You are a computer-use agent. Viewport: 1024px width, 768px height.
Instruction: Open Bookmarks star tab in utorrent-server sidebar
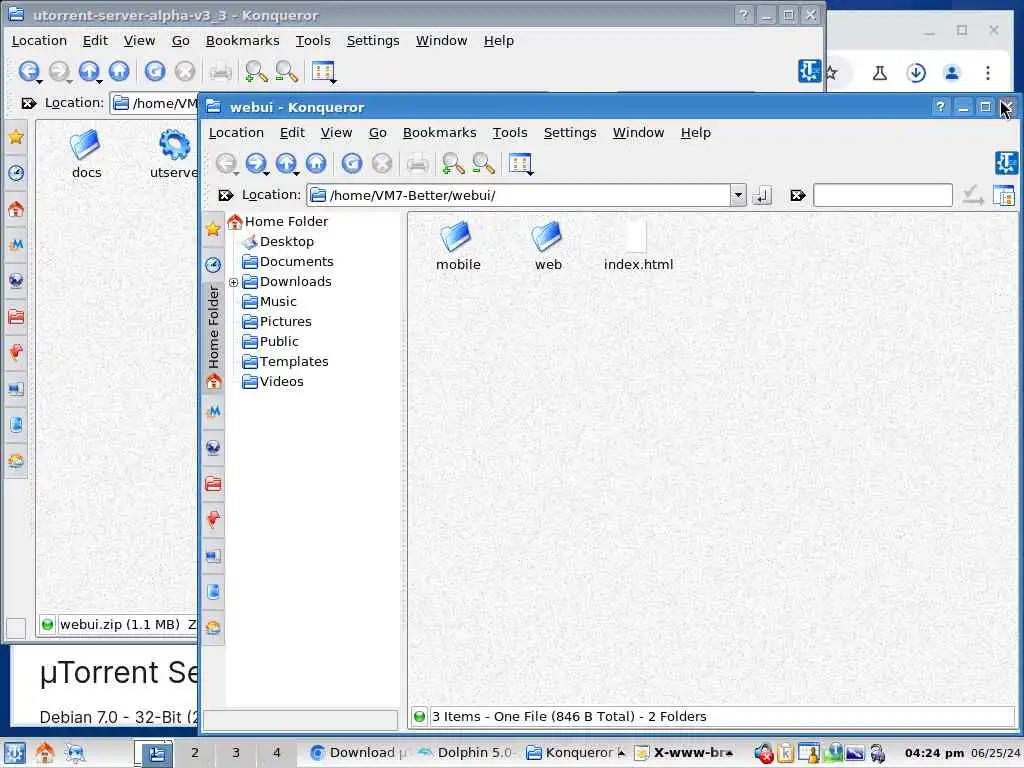tap(16, 137)
